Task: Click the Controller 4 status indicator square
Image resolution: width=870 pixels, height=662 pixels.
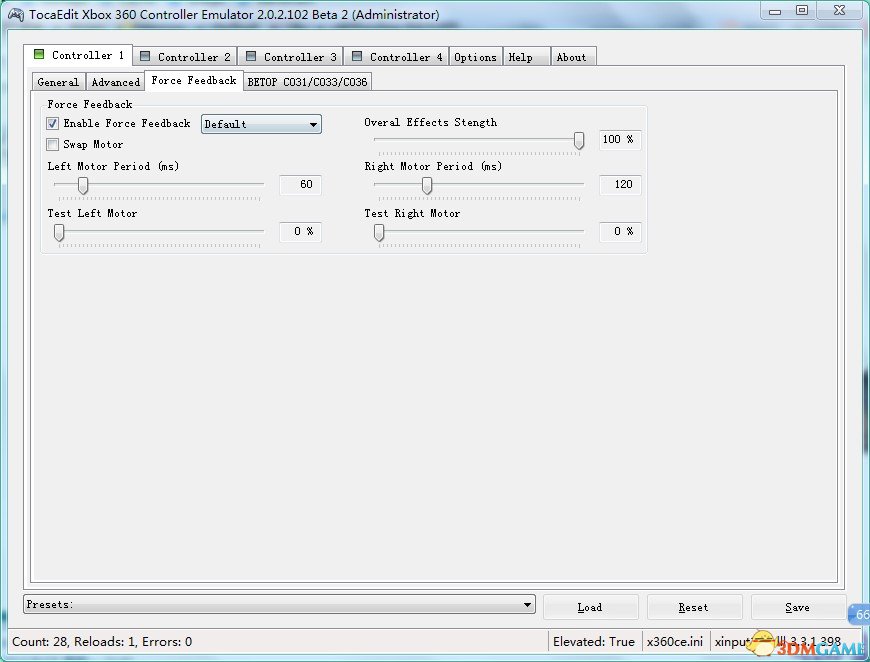Action: 357,56
